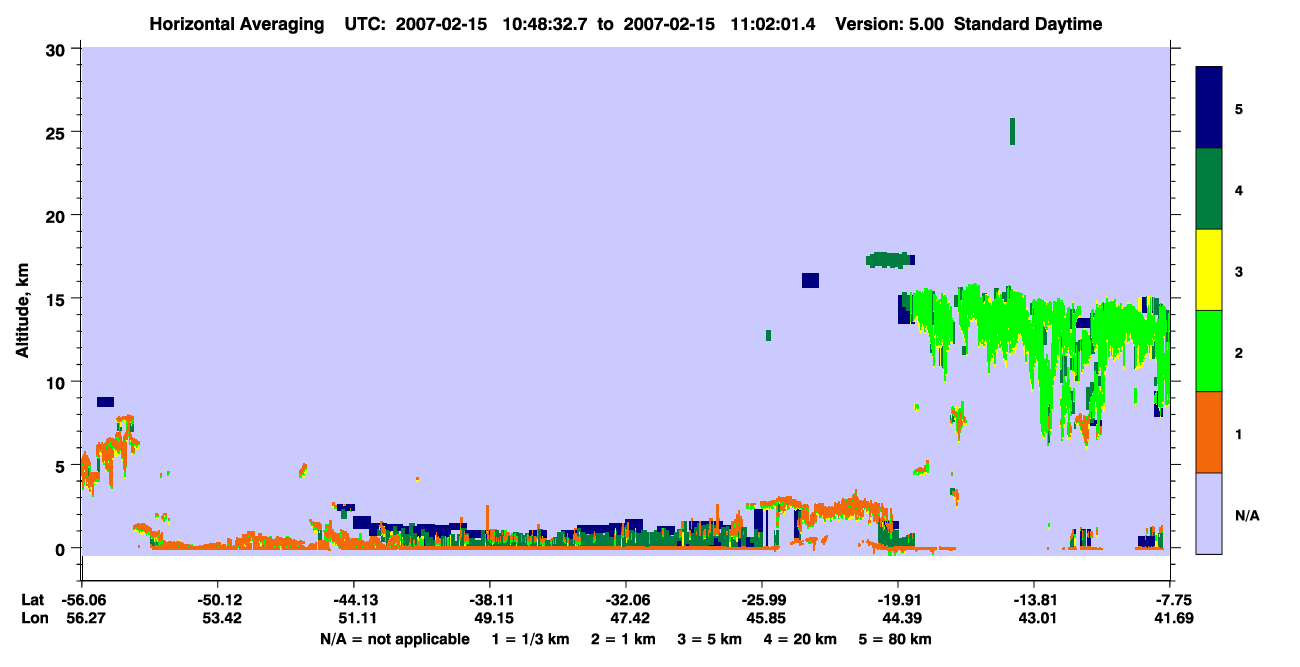This screenshot has height=667, width=1300.
Task: Click the dark green cloud feature near 17 km
Action: pos(889,260)
